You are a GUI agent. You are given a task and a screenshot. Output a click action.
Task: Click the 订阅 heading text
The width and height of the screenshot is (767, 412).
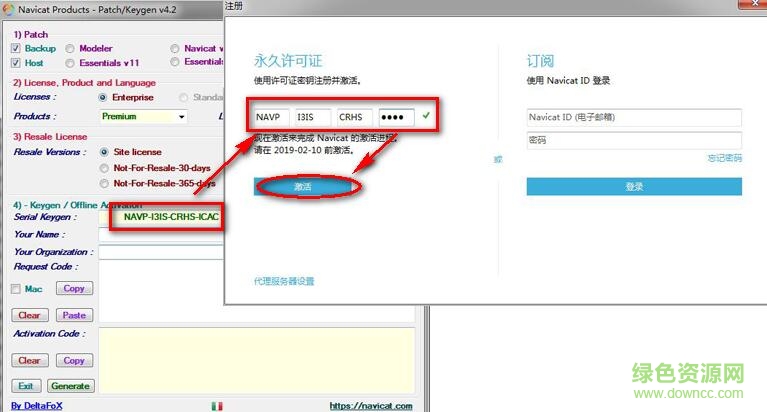point(540,61)
